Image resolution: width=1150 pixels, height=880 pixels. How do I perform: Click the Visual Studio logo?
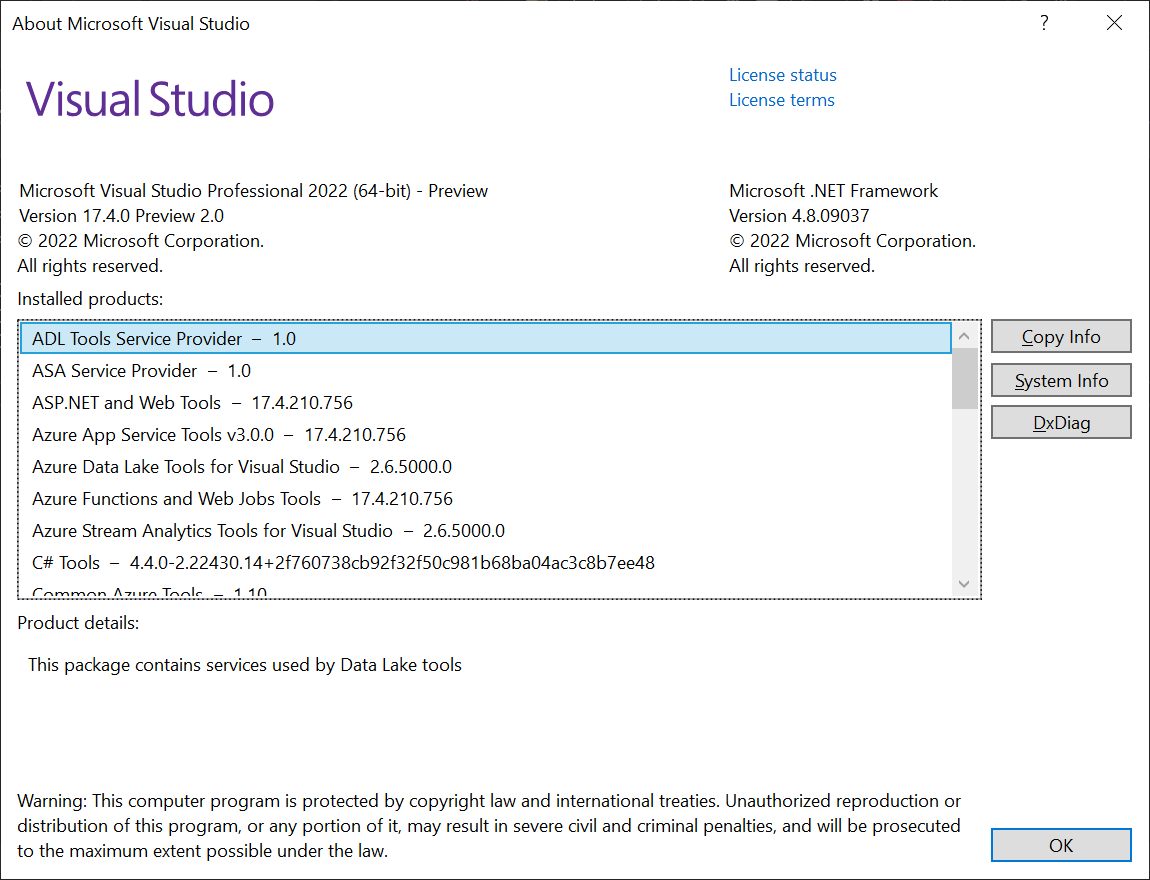(148, 96)
